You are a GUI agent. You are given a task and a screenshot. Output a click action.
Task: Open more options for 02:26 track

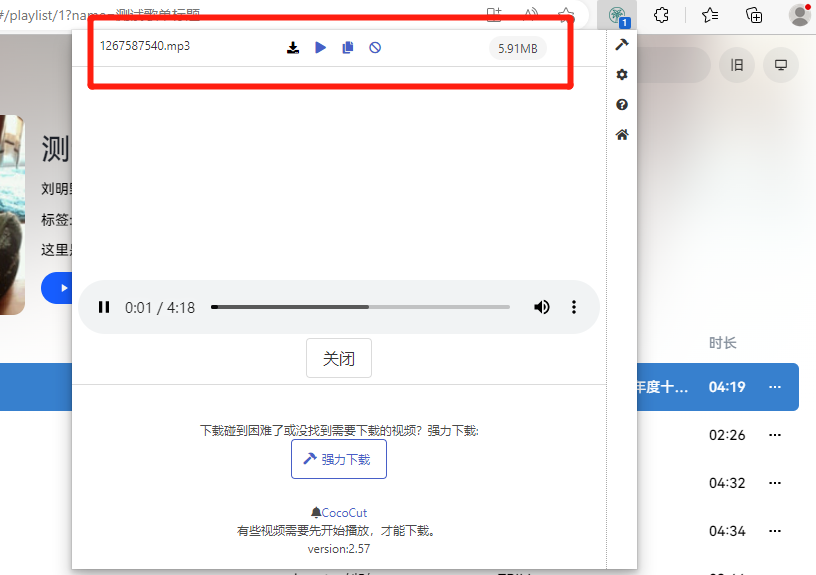pos(775,435)
